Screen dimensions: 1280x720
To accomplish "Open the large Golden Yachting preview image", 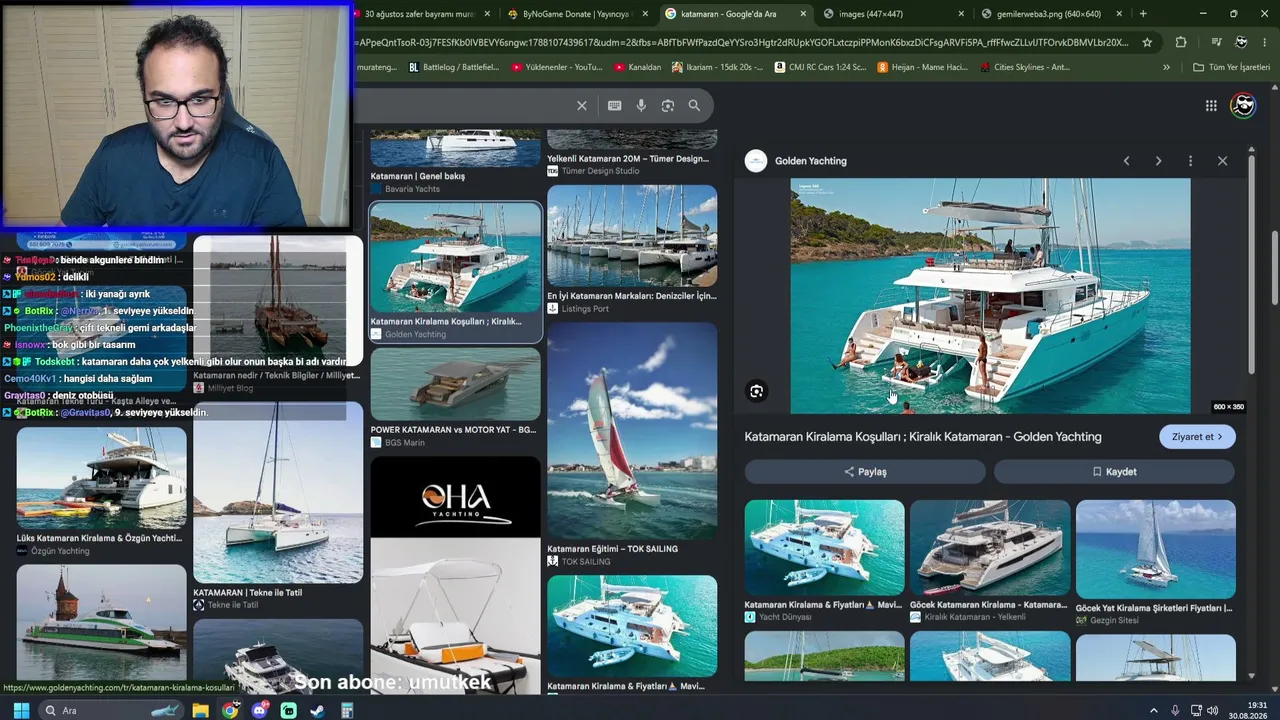I will coord(991,296).
